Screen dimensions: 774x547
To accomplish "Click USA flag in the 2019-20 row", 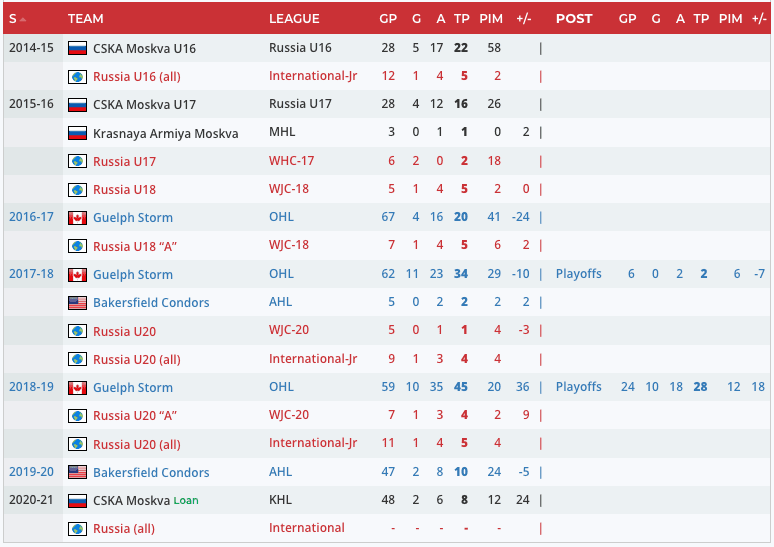I will 77,472.
